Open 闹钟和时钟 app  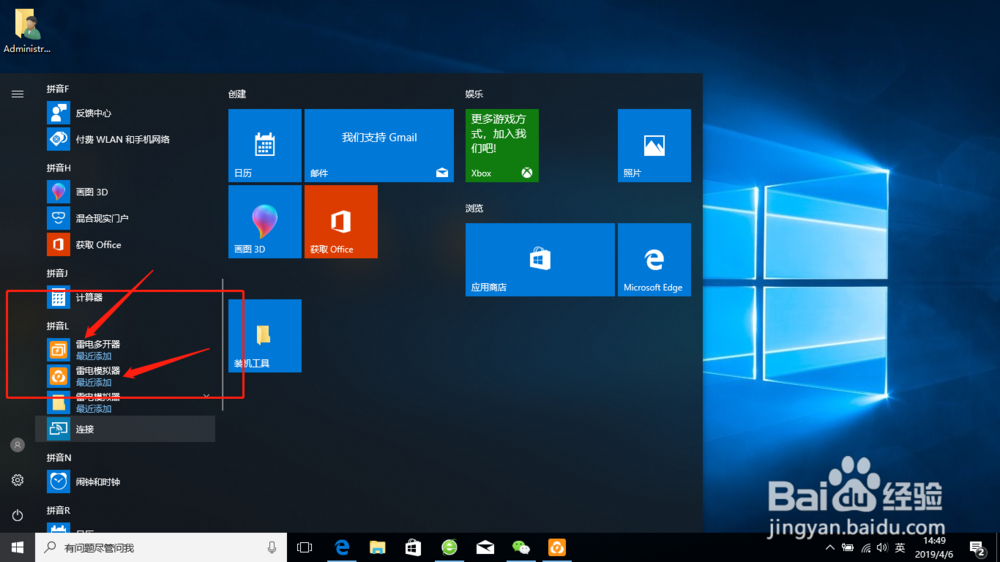[x=125, y=482]
